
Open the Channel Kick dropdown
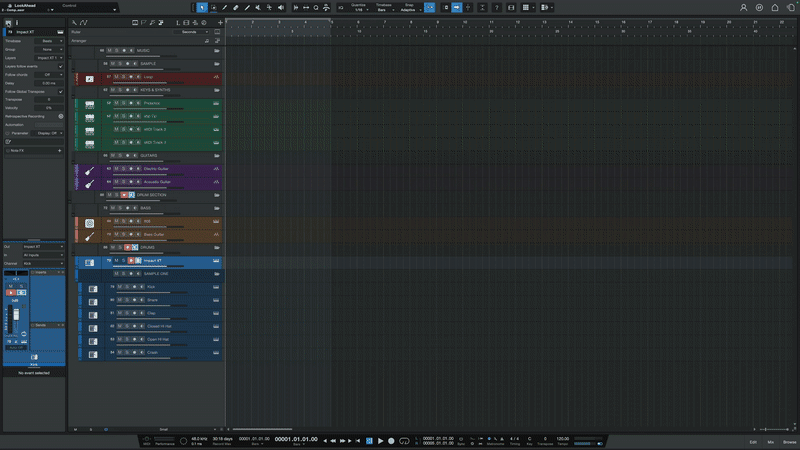(x=43, y=263)
